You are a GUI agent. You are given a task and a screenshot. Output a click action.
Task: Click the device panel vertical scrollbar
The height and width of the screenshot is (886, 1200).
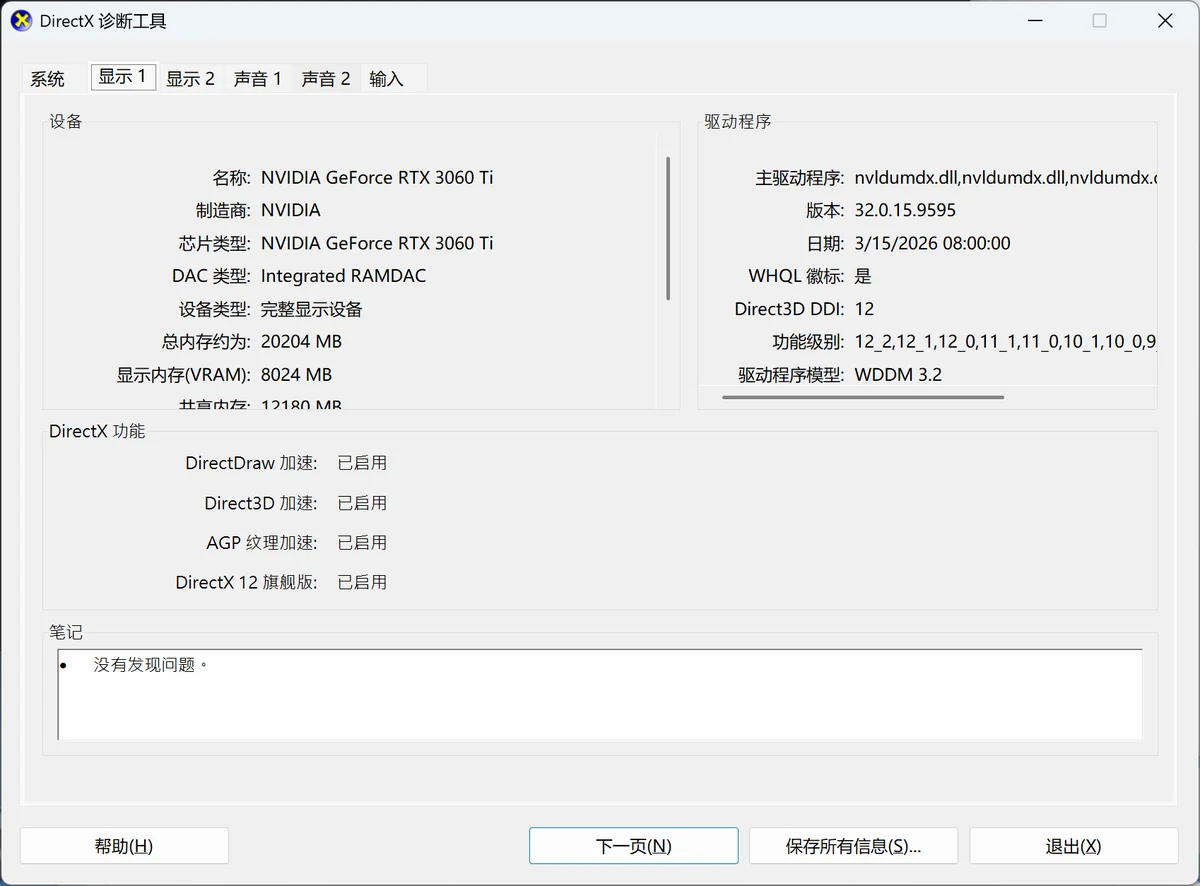click(668, 228)
